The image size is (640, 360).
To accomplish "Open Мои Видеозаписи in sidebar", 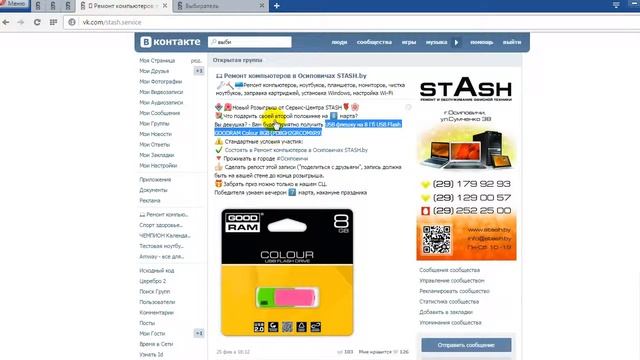I will [161, 92].
